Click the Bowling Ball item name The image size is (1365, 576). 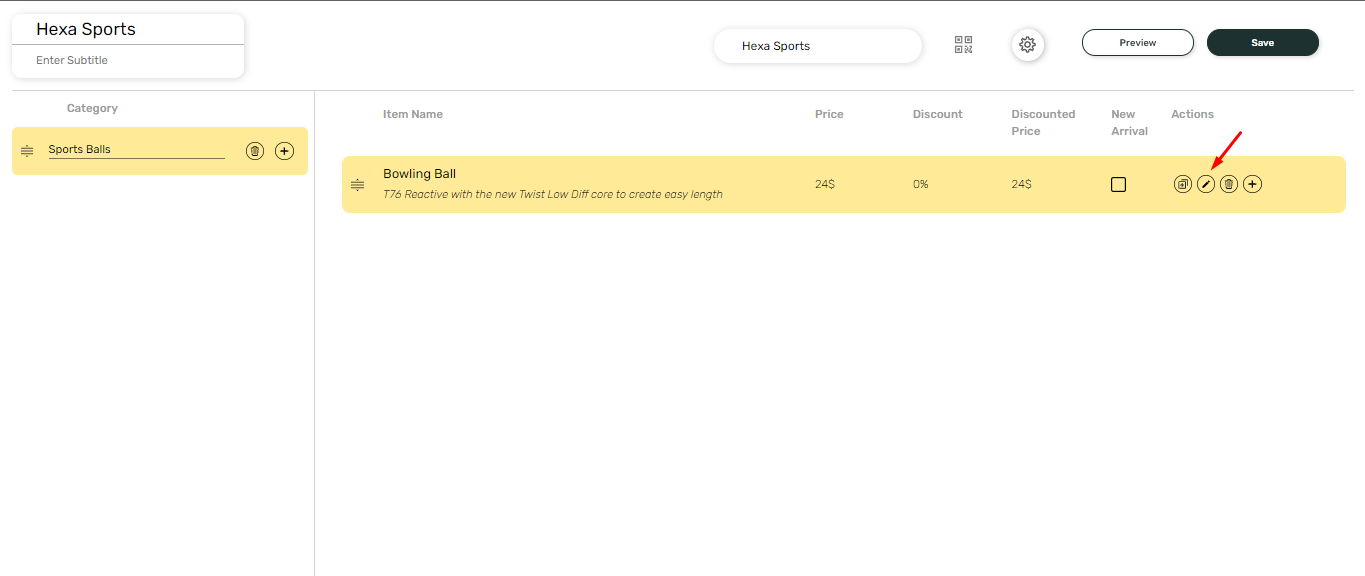(419, 174)
